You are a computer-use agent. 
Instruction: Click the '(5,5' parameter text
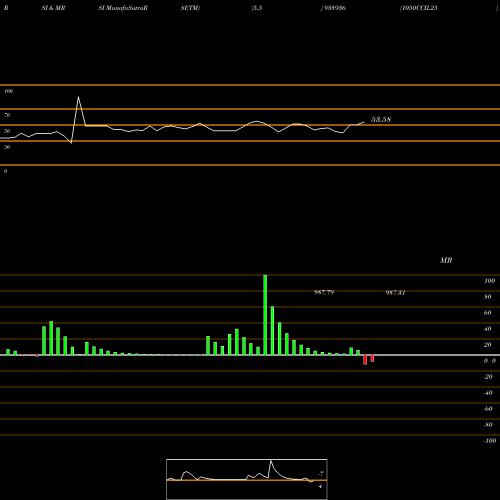pyautogui.click(x=257, y=8)
